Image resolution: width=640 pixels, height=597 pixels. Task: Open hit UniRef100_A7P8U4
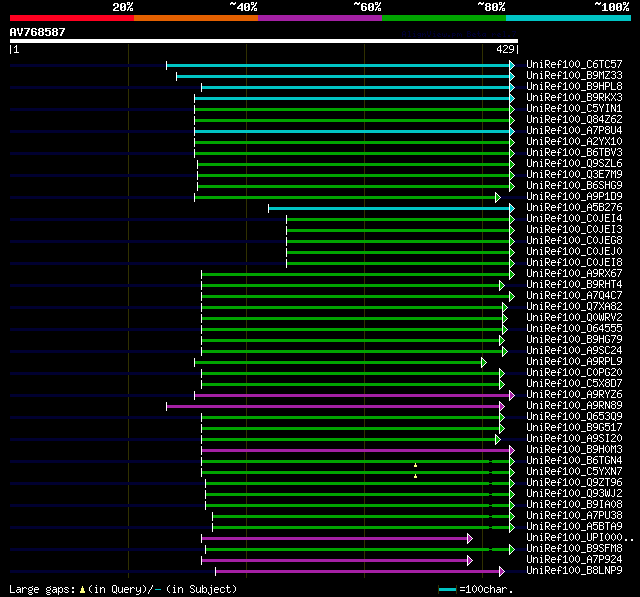coord(574,131)
